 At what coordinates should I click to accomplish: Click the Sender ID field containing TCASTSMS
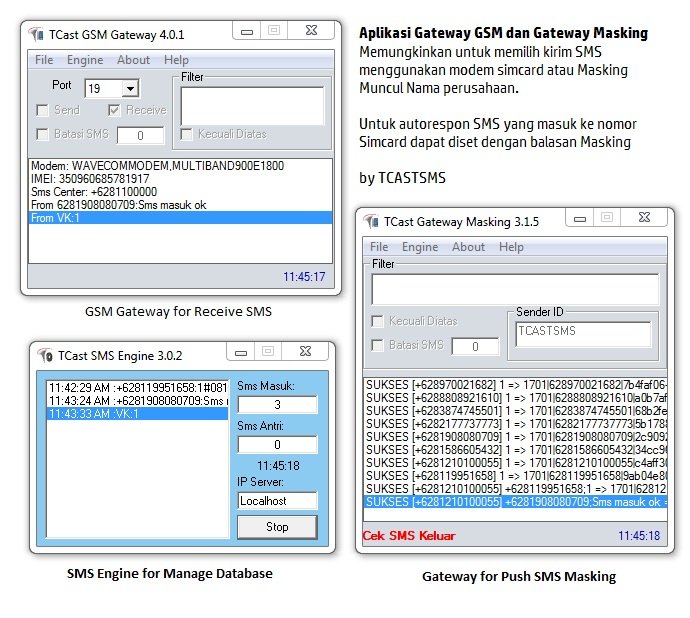pyautogui.click(x=583, y=333)
